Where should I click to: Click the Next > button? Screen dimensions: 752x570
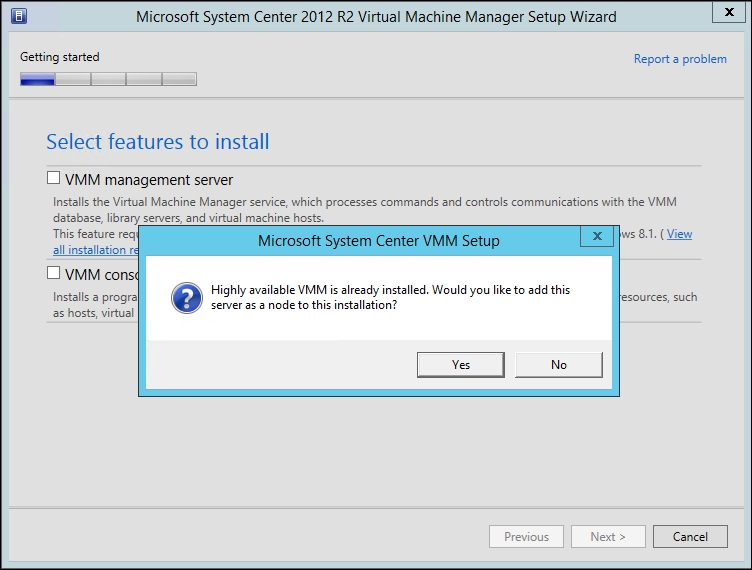608,537
